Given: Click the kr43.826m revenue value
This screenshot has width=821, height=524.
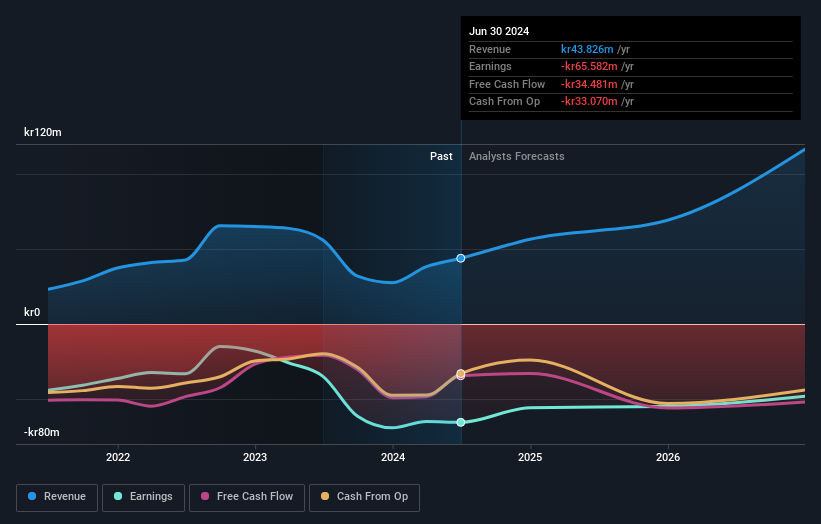Looking at the screenshot, I should point(587,49).
